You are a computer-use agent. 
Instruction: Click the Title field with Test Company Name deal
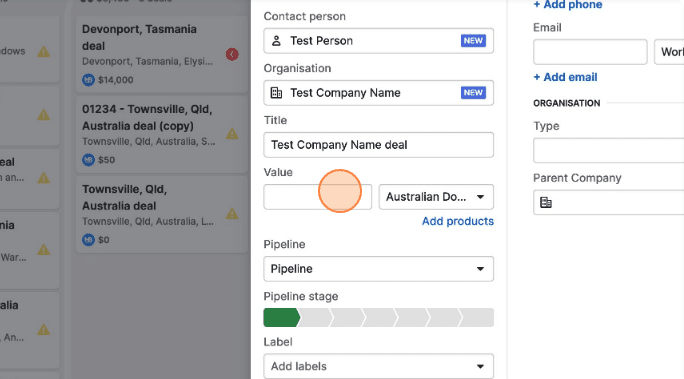379,145
